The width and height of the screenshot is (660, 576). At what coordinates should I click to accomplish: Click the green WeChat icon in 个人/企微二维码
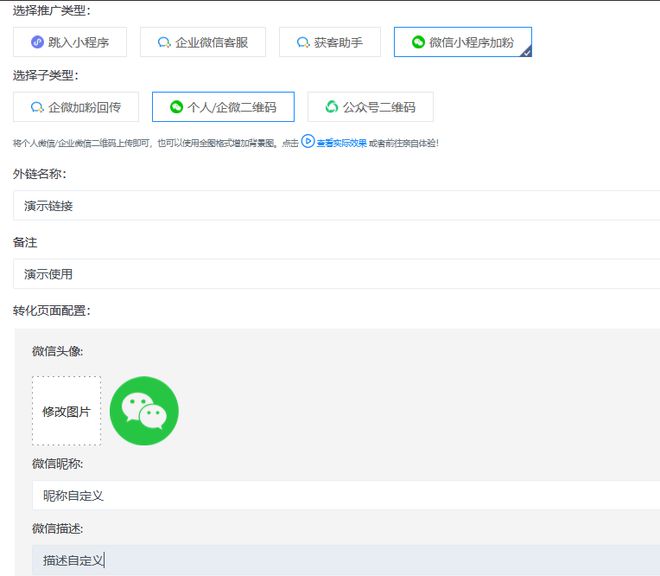pyautogui.click(x=176, y=107)
